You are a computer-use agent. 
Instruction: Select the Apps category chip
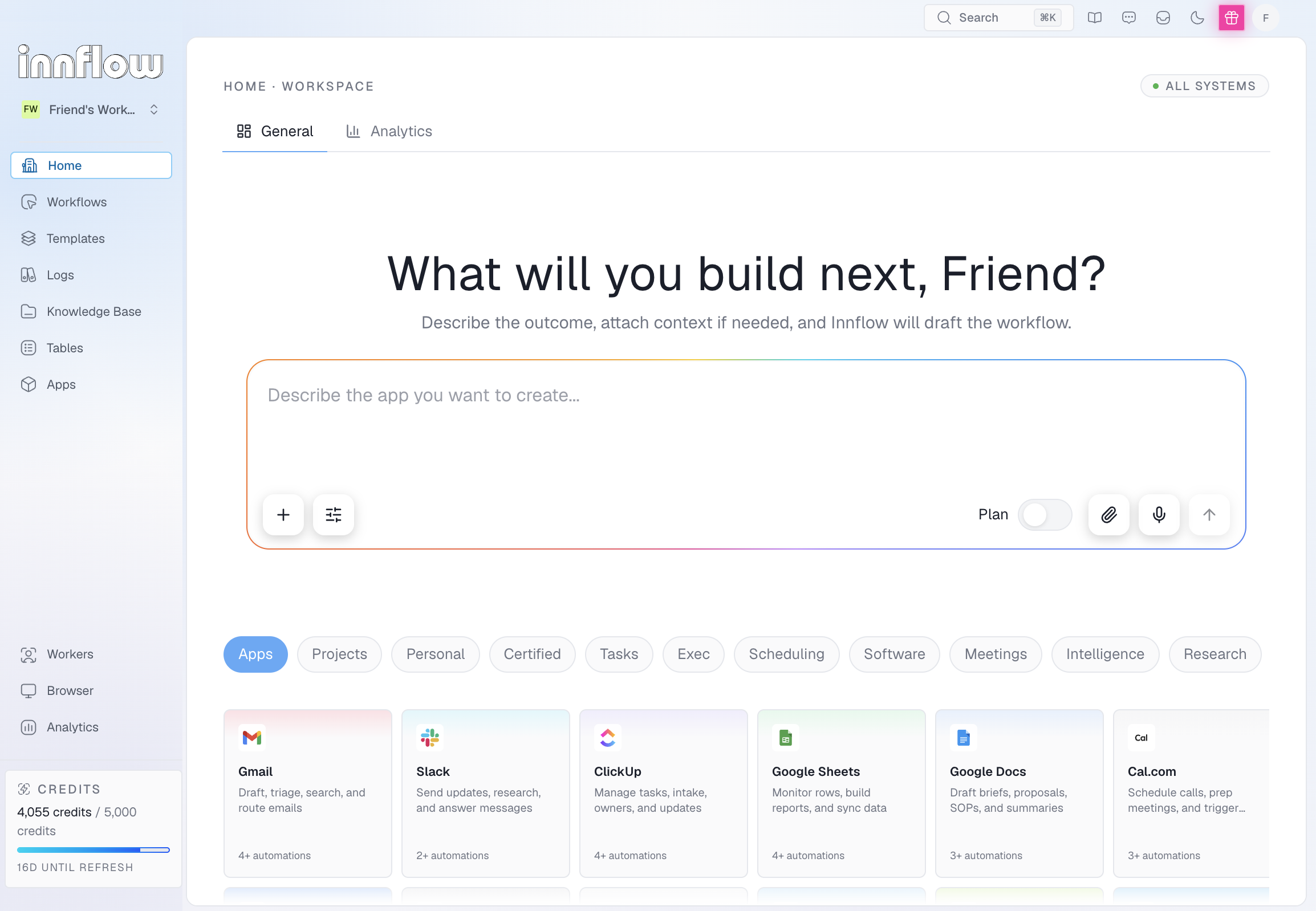pos(256,654)
